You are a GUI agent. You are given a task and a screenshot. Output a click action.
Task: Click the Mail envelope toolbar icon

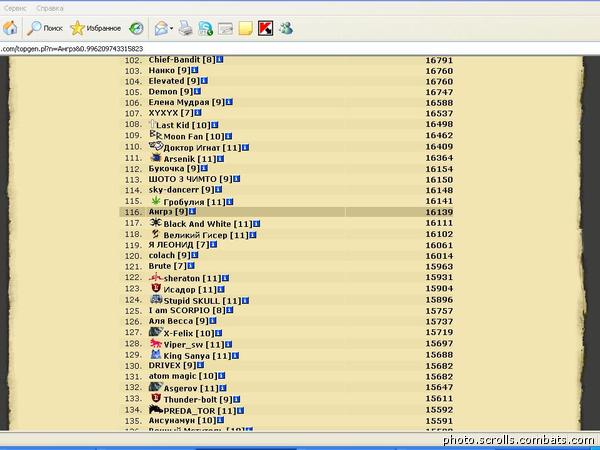160,28
